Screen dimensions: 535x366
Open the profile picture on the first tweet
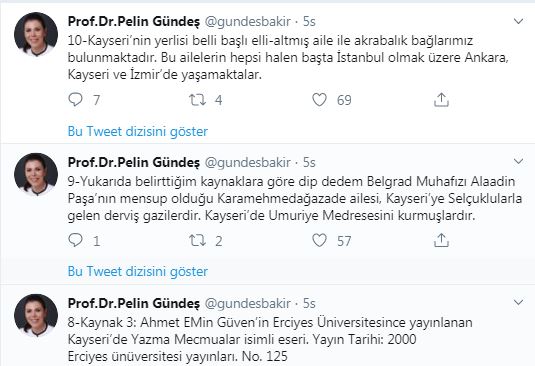36,34
